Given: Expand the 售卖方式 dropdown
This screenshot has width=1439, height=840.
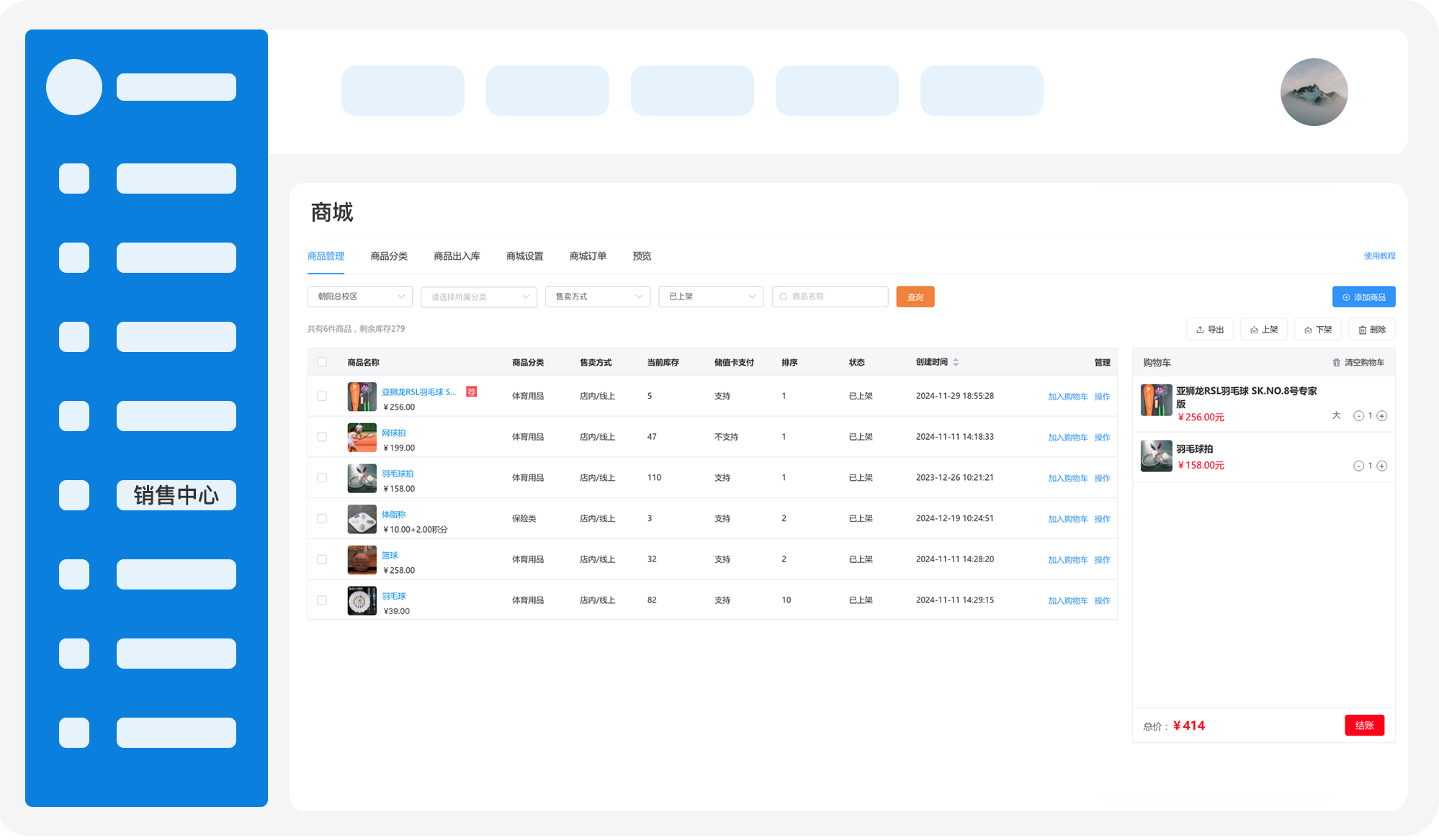Looking at the screenshot, I should 598,297.
